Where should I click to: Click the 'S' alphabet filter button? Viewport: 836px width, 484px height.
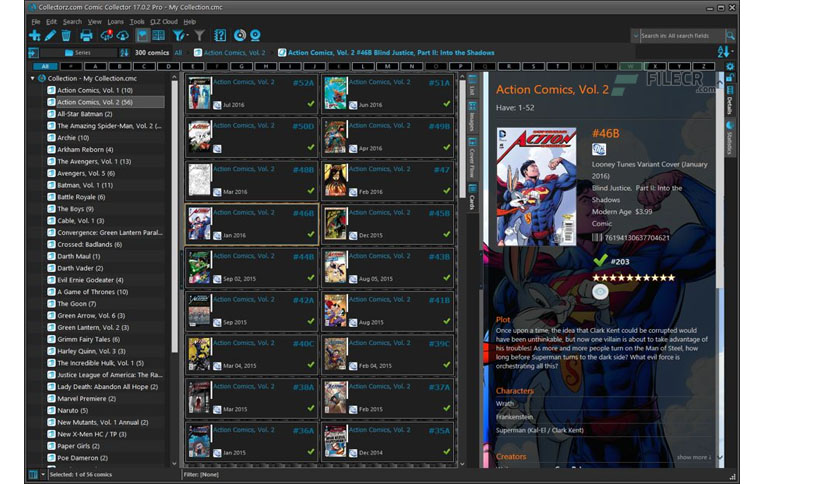pos(533,66)
